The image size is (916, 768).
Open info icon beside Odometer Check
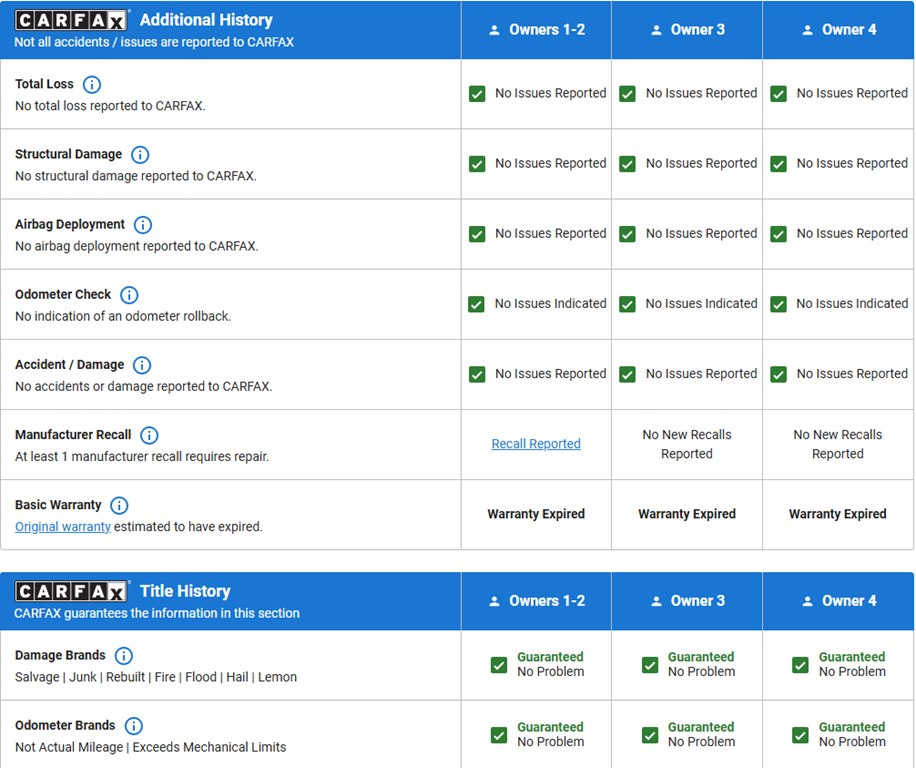[129, 295]
